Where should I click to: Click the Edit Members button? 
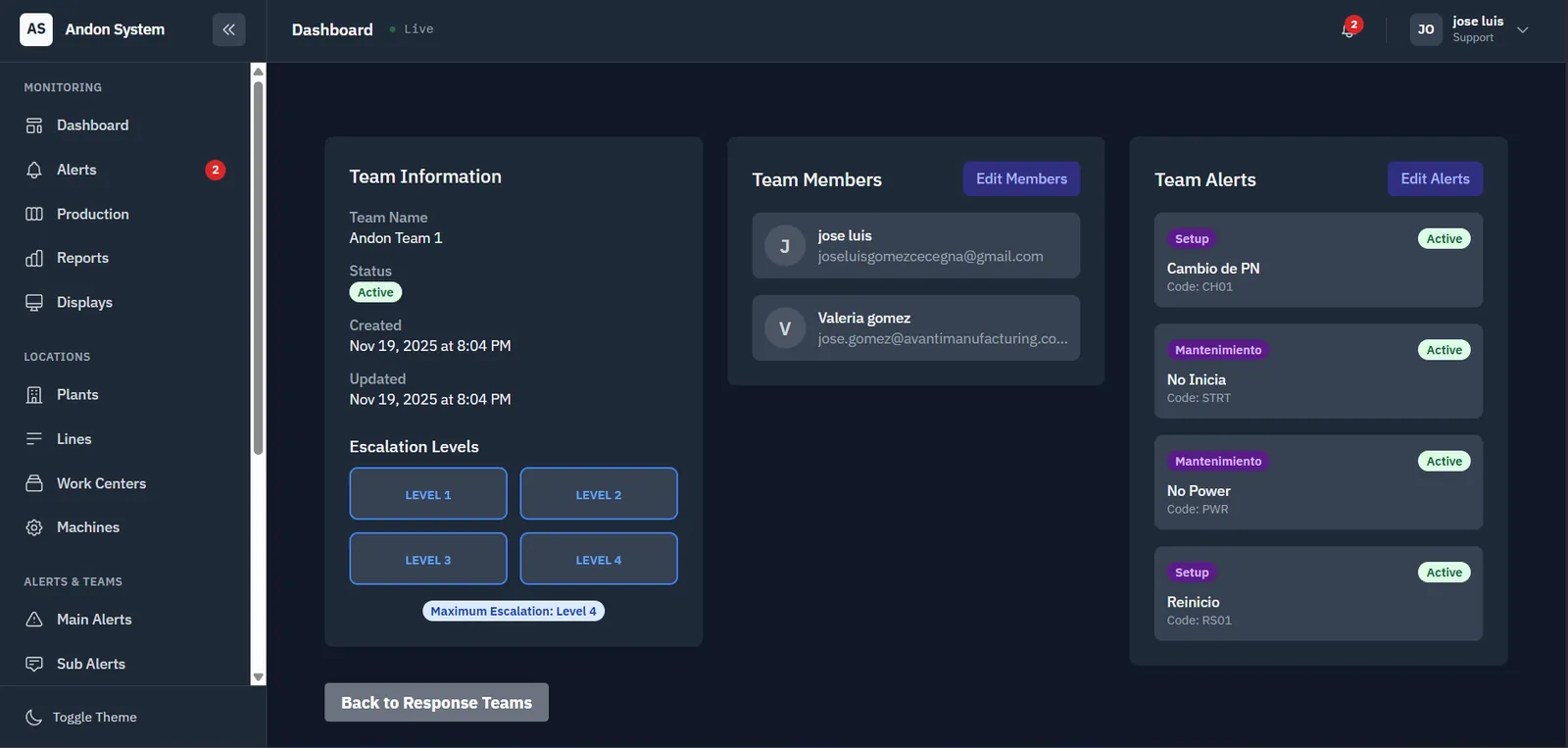click(1021, 178)
